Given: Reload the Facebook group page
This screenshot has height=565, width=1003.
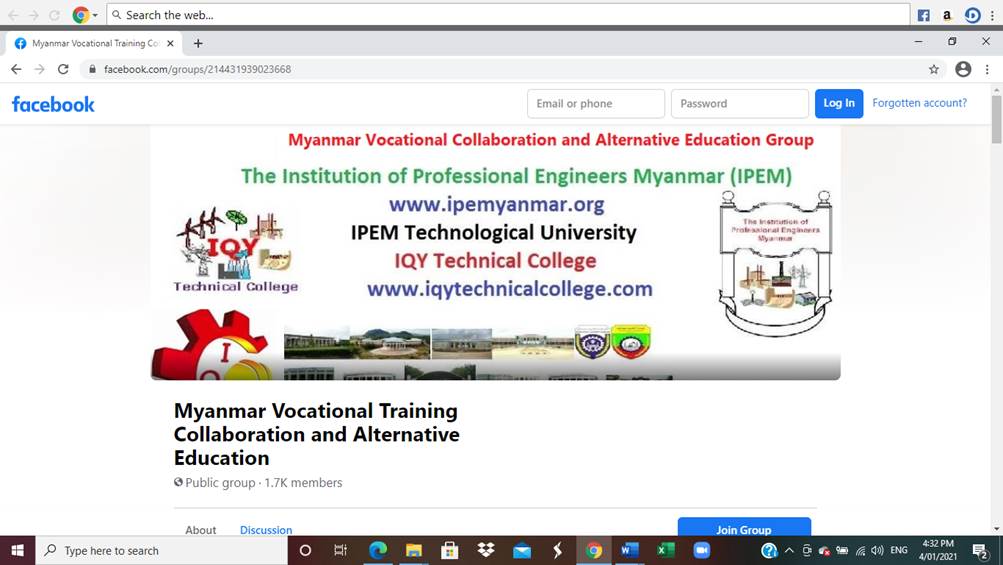Looking at the screenshot, I should click(63, 69).
